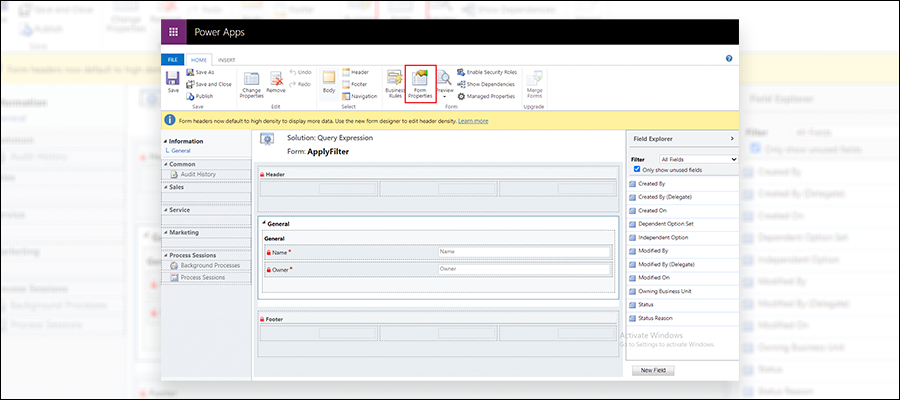Collapse the Common navigation group
Image resolution: width=900 pixels, height=400 pixels.
[166, 164]
